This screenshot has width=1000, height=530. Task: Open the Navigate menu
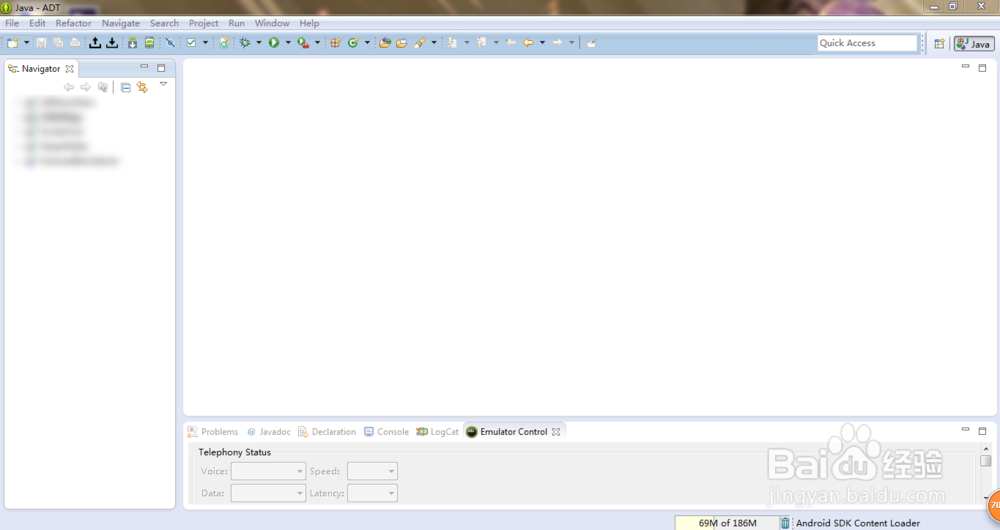pyautogui.click(x=121, y=23)
